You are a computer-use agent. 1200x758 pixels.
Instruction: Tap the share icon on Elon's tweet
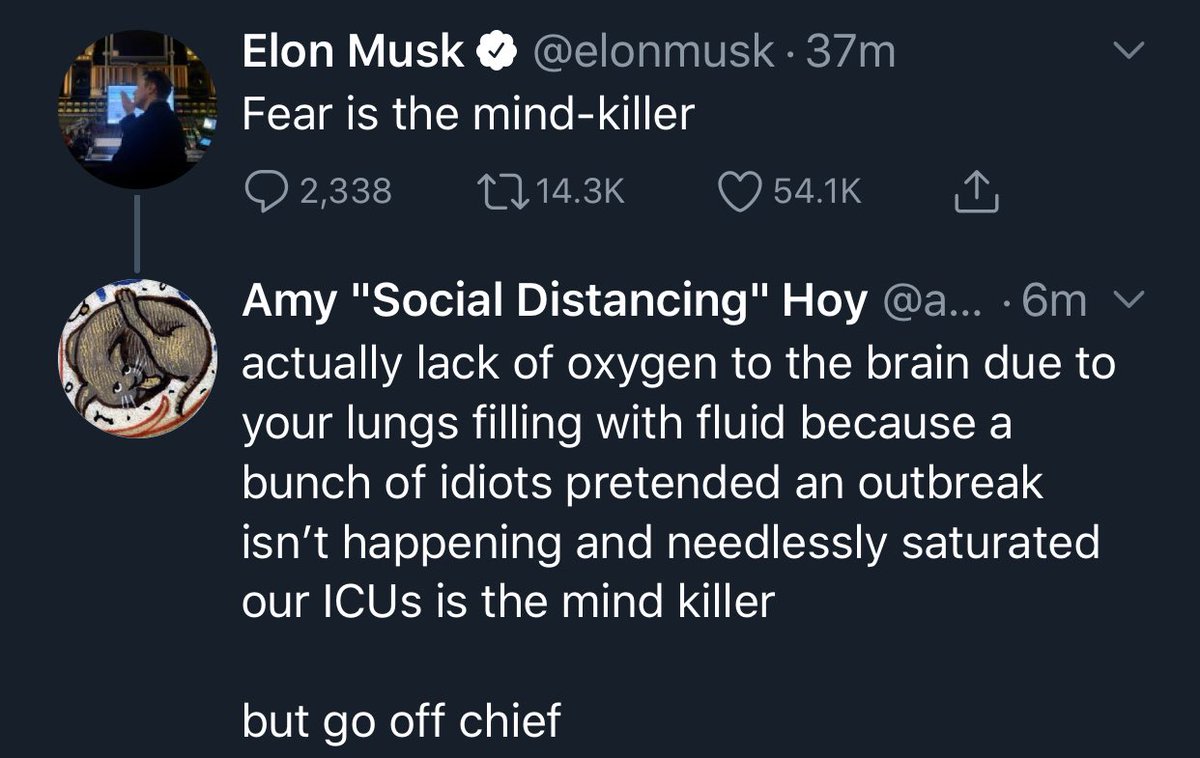976,194
